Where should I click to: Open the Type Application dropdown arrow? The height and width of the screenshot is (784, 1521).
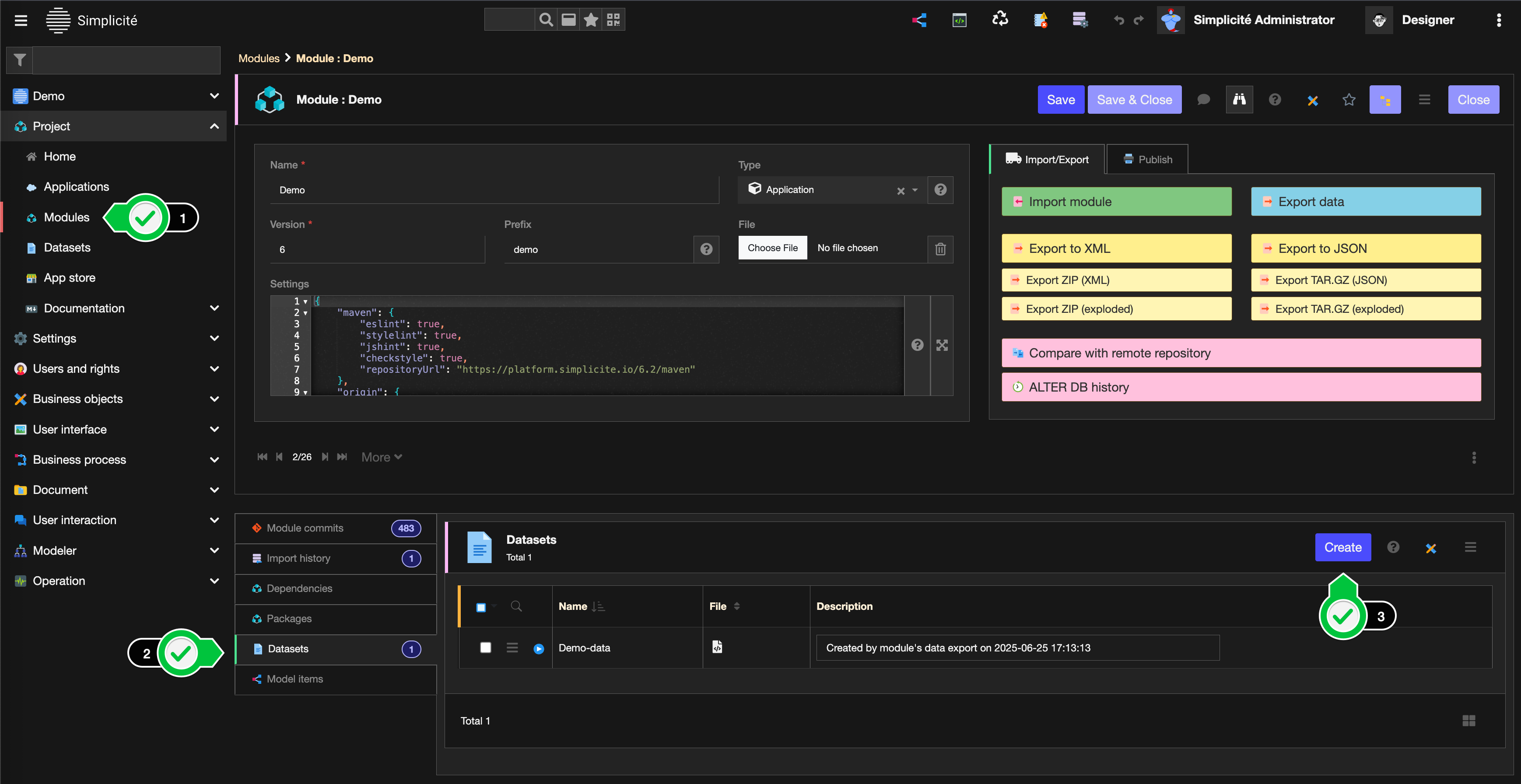tap(915, 190)
